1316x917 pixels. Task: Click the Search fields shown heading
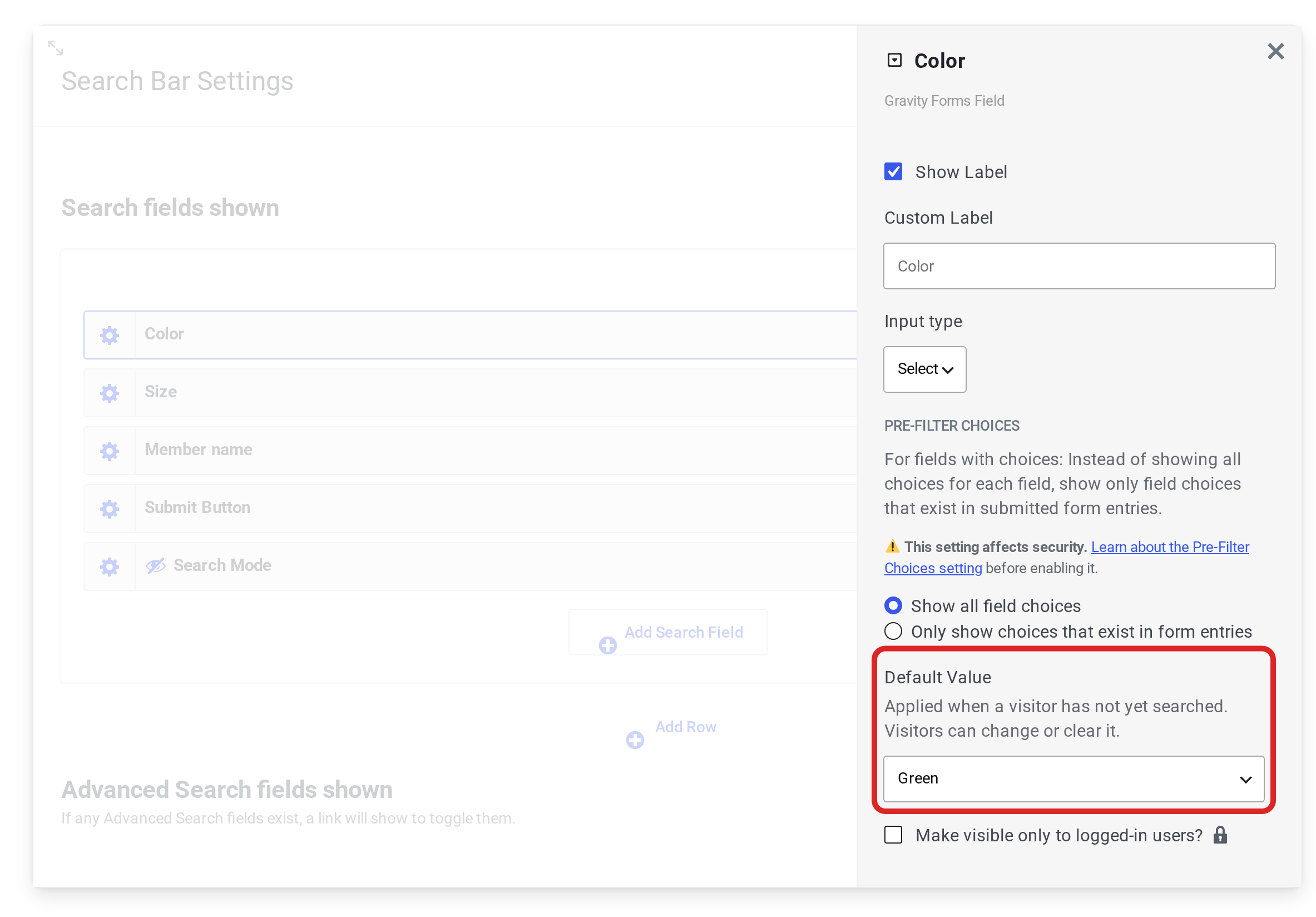pos(170,208)
